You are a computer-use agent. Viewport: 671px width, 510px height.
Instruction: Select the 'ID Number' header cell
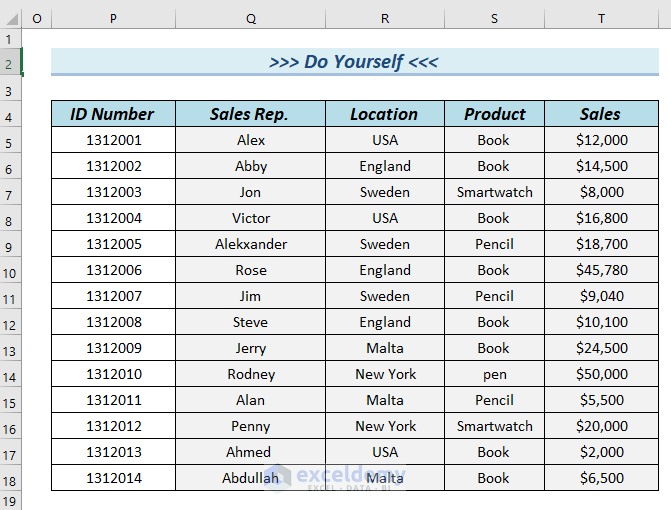(x=113, y=114)
